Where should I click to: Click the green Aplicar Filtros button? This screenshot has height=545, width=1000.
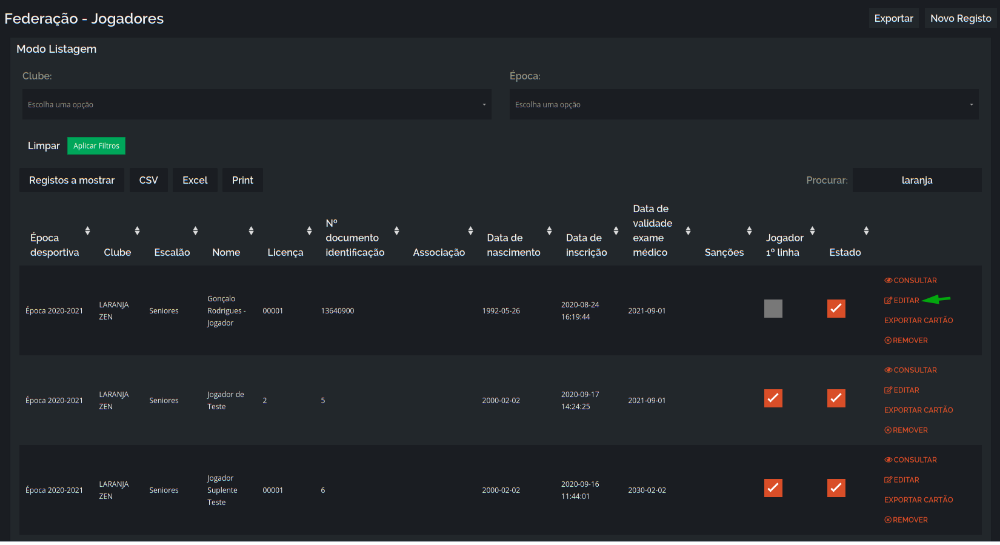[x=96, y=146]
